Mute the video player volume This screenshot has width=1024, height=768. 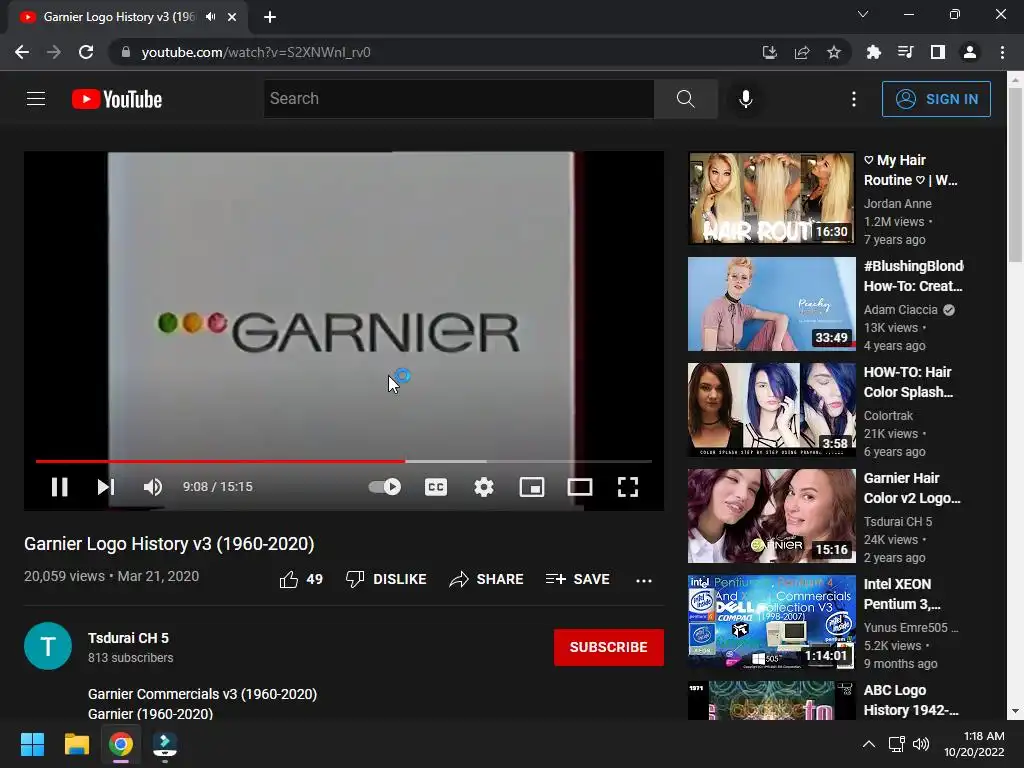coord(153,487)
